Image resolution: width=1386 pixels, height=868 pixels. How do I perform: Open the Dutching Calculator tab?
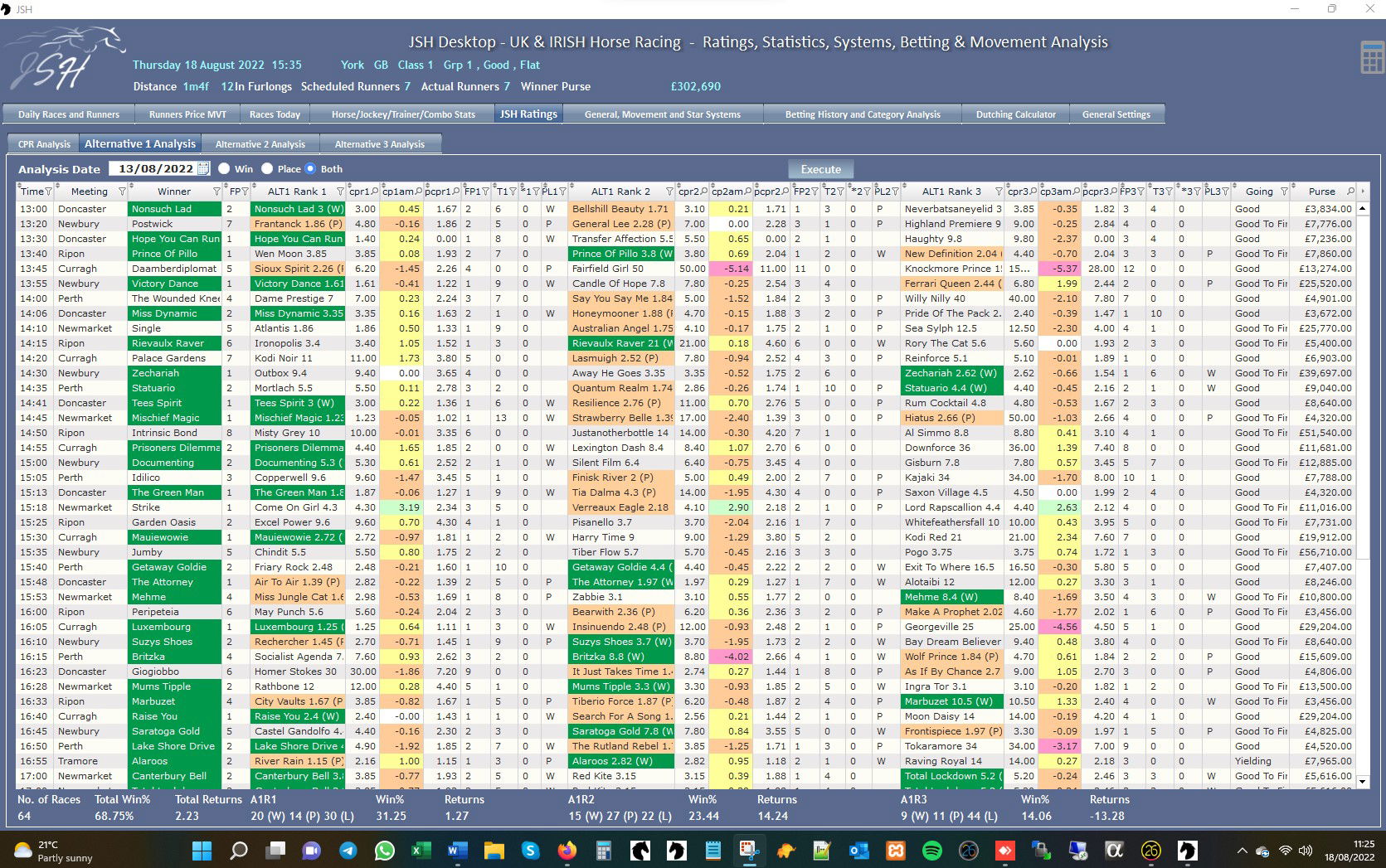1015,114
